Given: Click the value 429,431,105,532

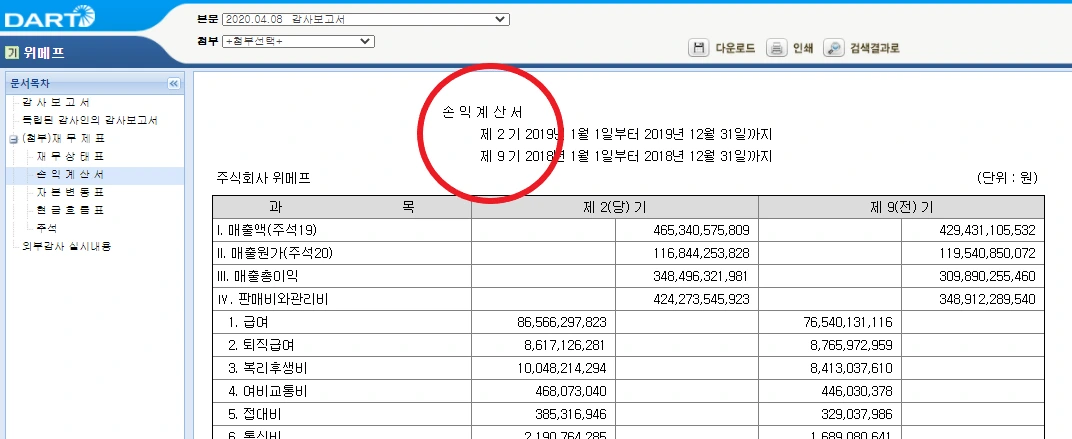Looking at the screenshot, I should tap(988, 230).
